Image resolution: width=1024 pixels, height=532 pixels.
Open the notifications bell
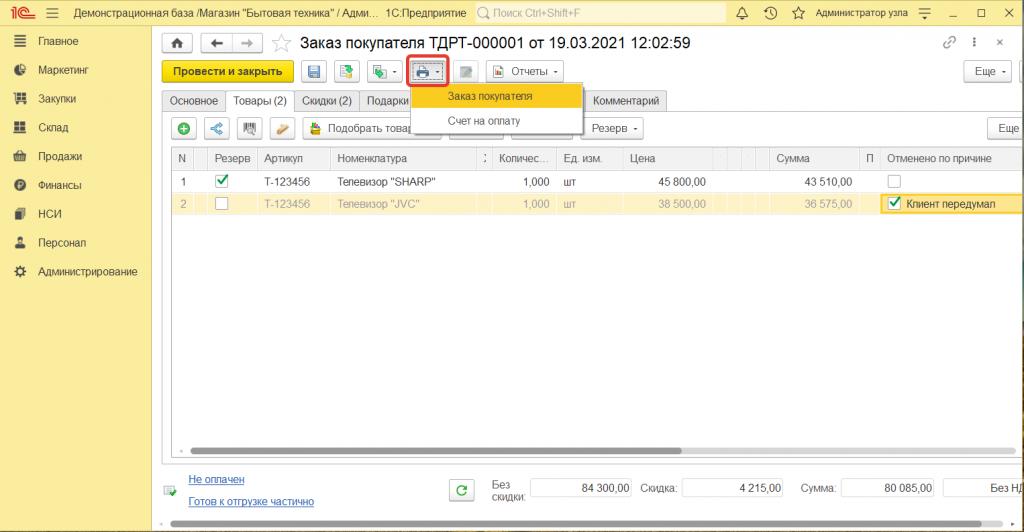coord(742,13)
